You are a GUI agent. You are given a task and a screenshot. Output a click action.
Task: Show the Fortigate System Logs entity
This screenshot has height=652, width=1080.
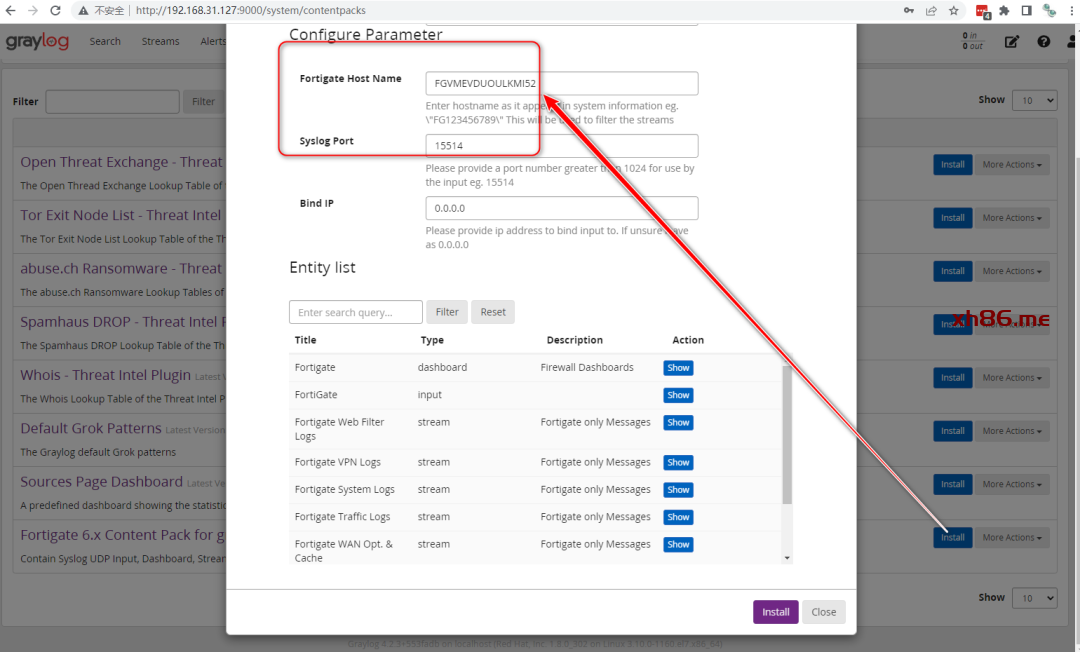(678, 490)
